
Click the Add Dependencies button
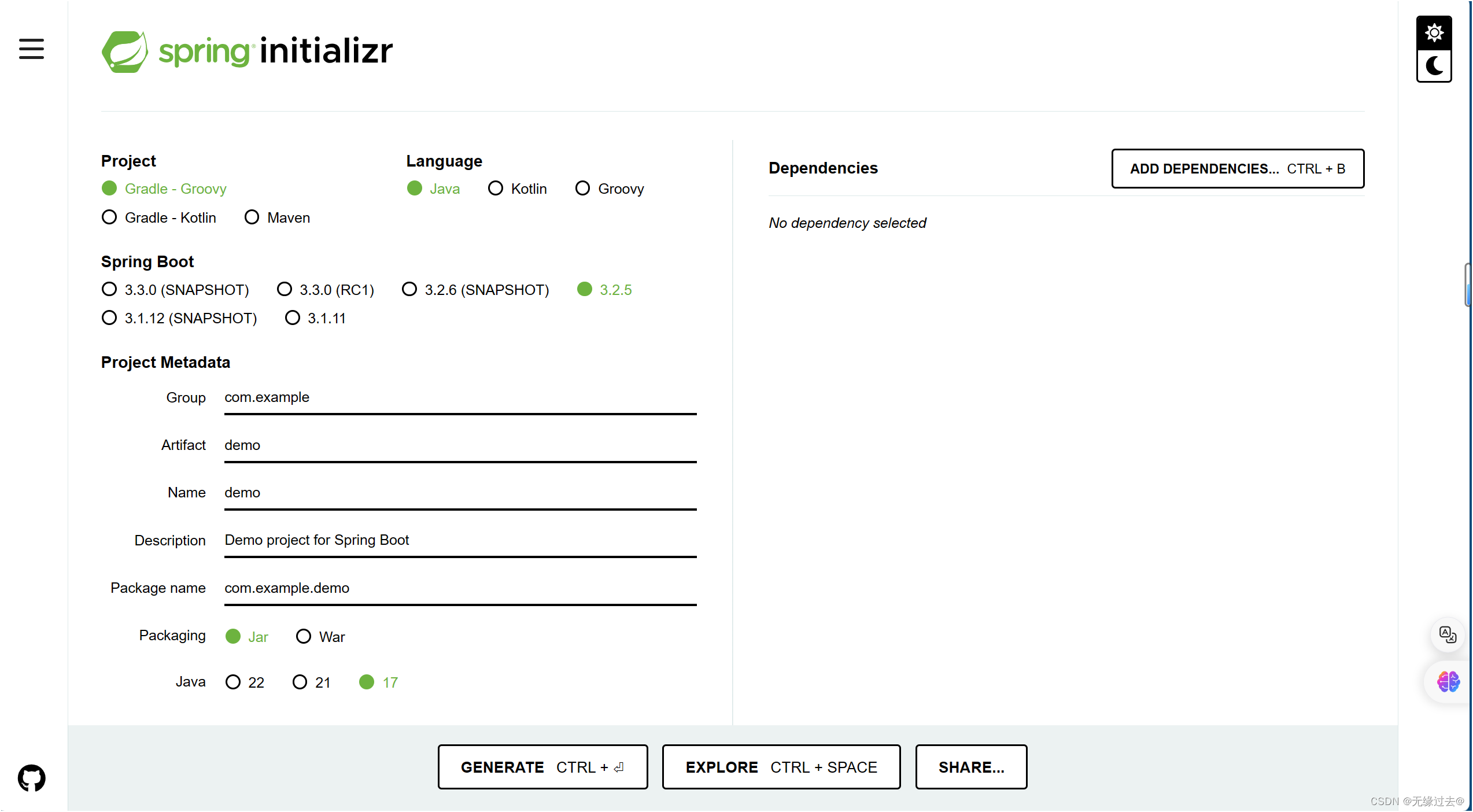[1238, 169]
